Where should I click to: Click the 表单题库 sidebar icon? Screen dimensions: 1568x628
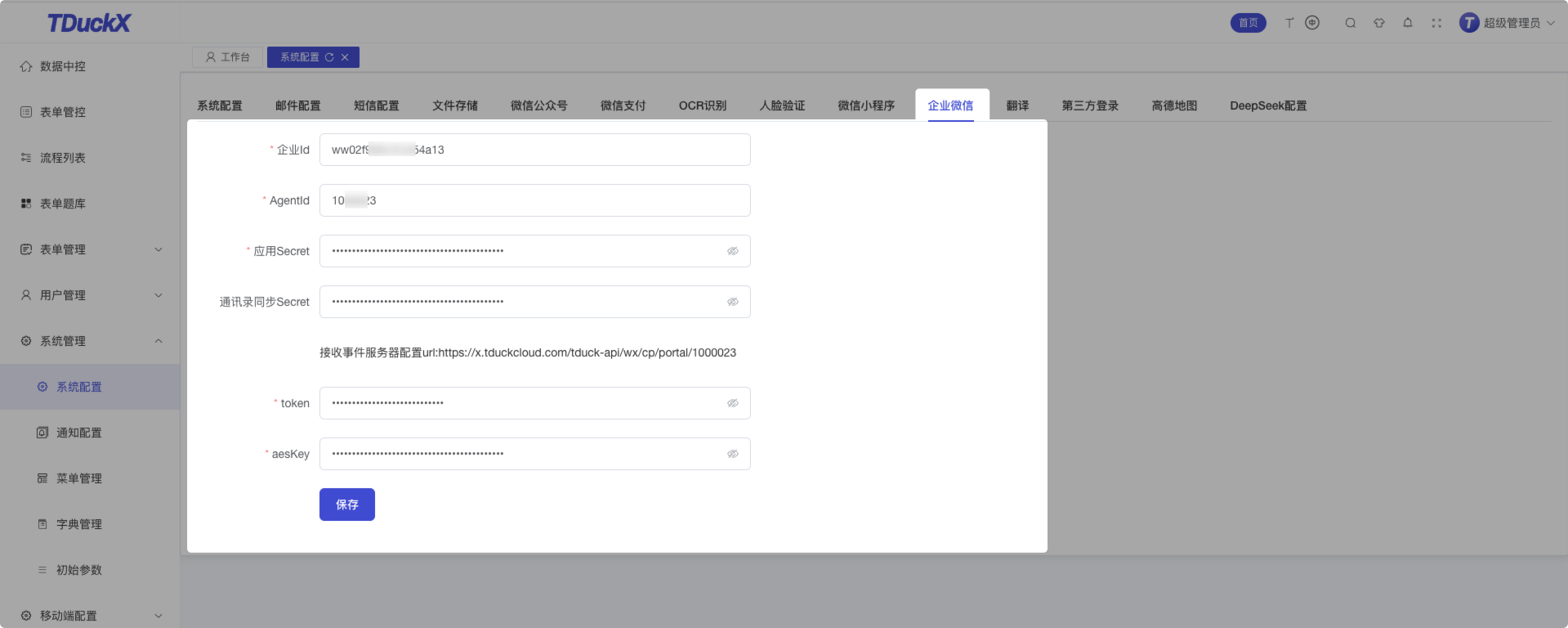click(x=26, y=204)
